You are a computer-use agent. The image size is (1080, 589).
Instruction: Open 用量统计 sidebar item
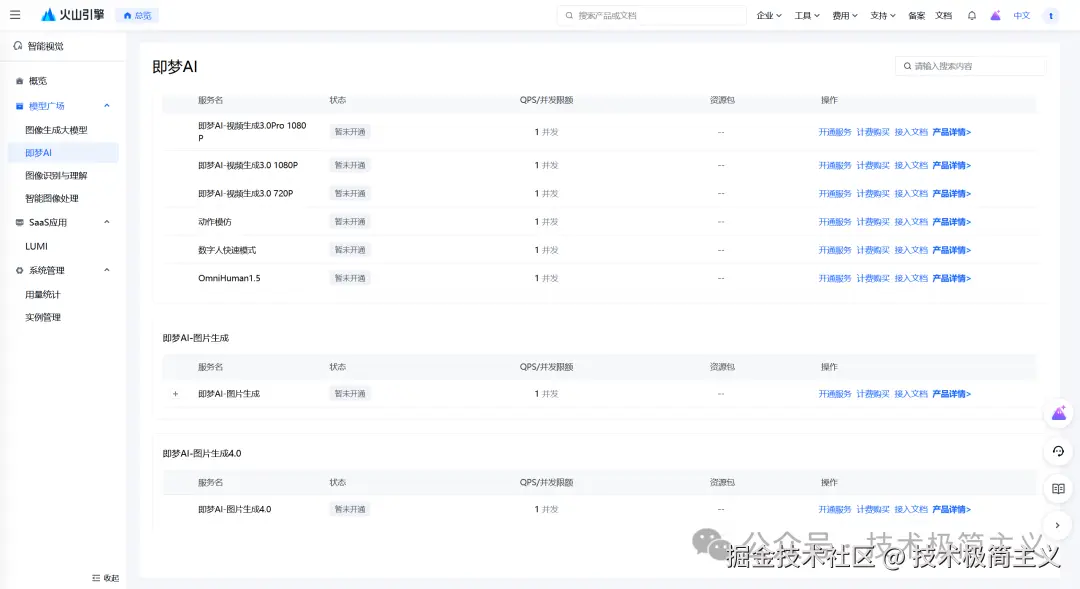(43, 294)
